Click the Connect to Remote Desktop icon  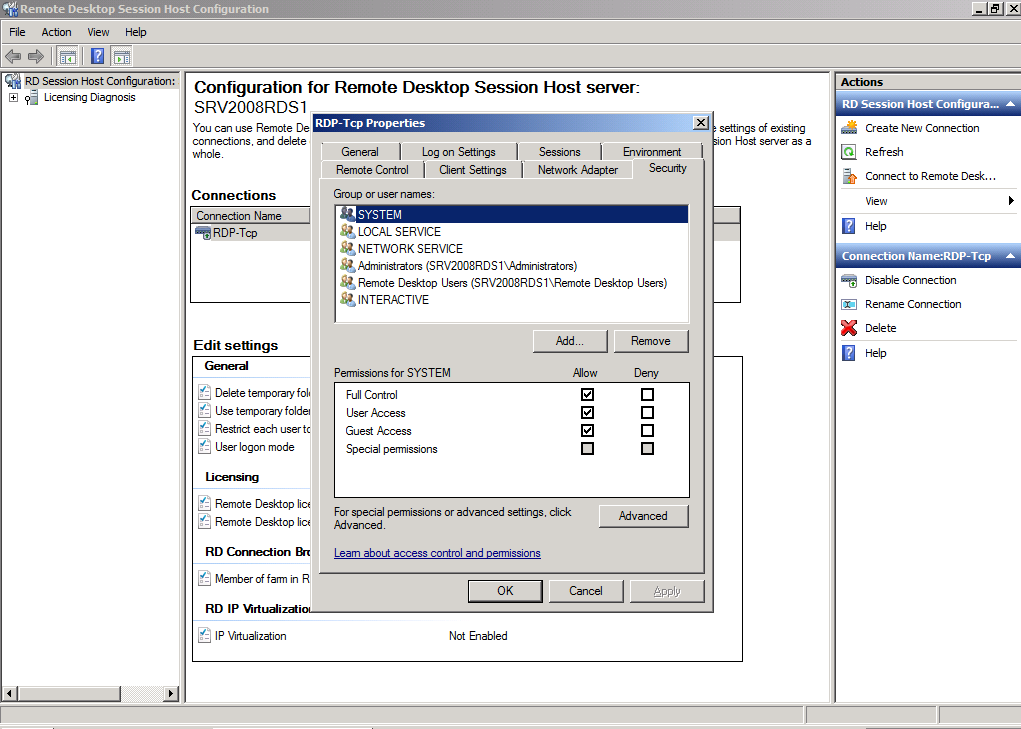pyautogui.click(x=849, y=176)
